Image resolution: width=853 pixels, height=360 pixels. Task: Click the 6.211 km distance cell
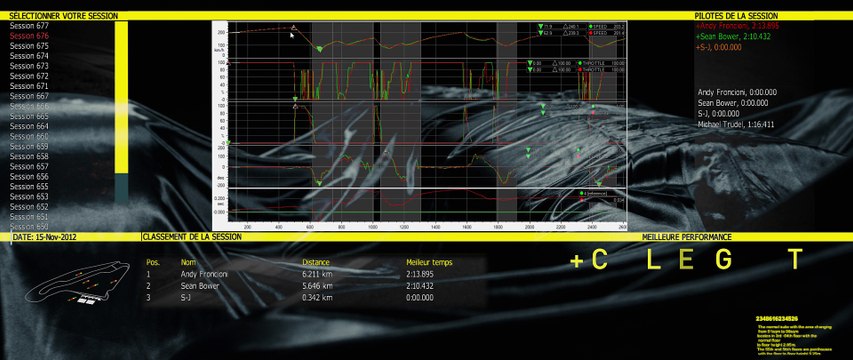pos(317,275)
